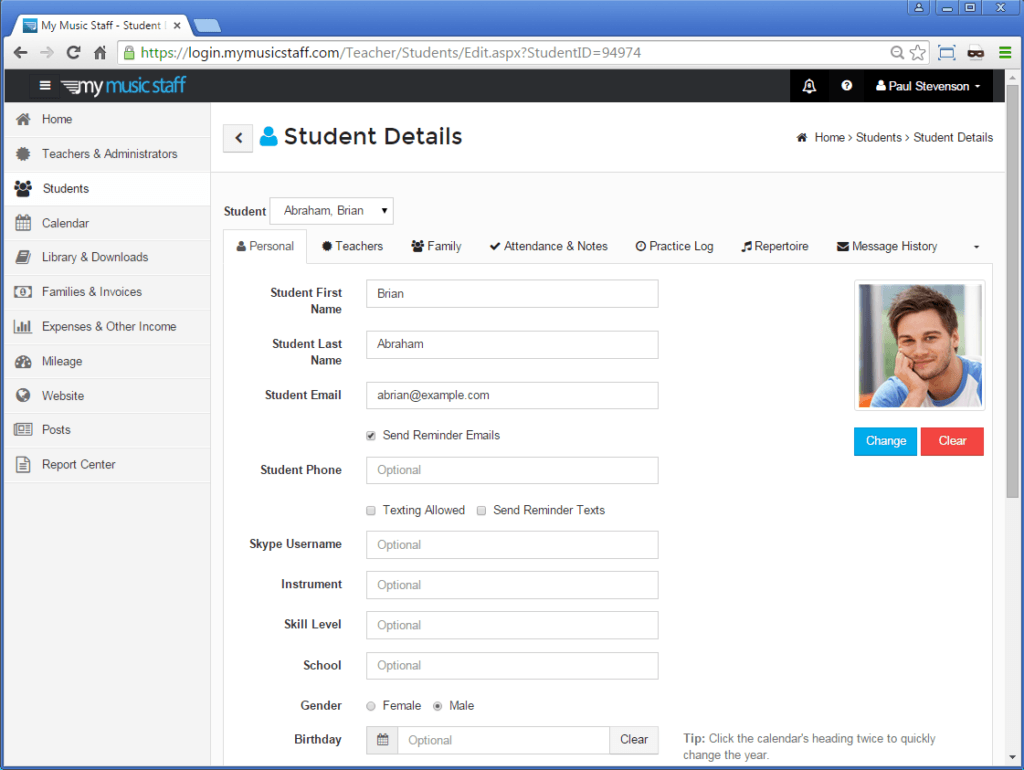Open the Mileage tracker

(62, 361)
